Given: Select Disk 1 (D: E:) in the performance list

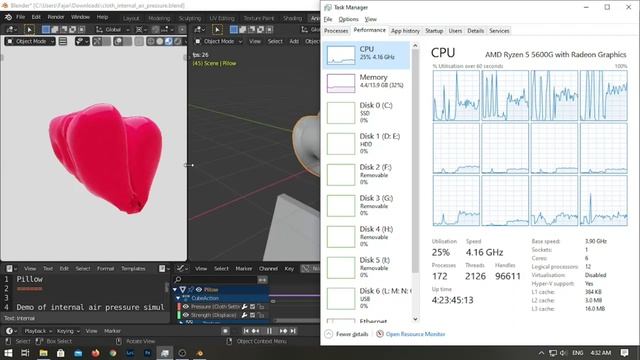Looking at the screenshot, I should click(367, 143).
